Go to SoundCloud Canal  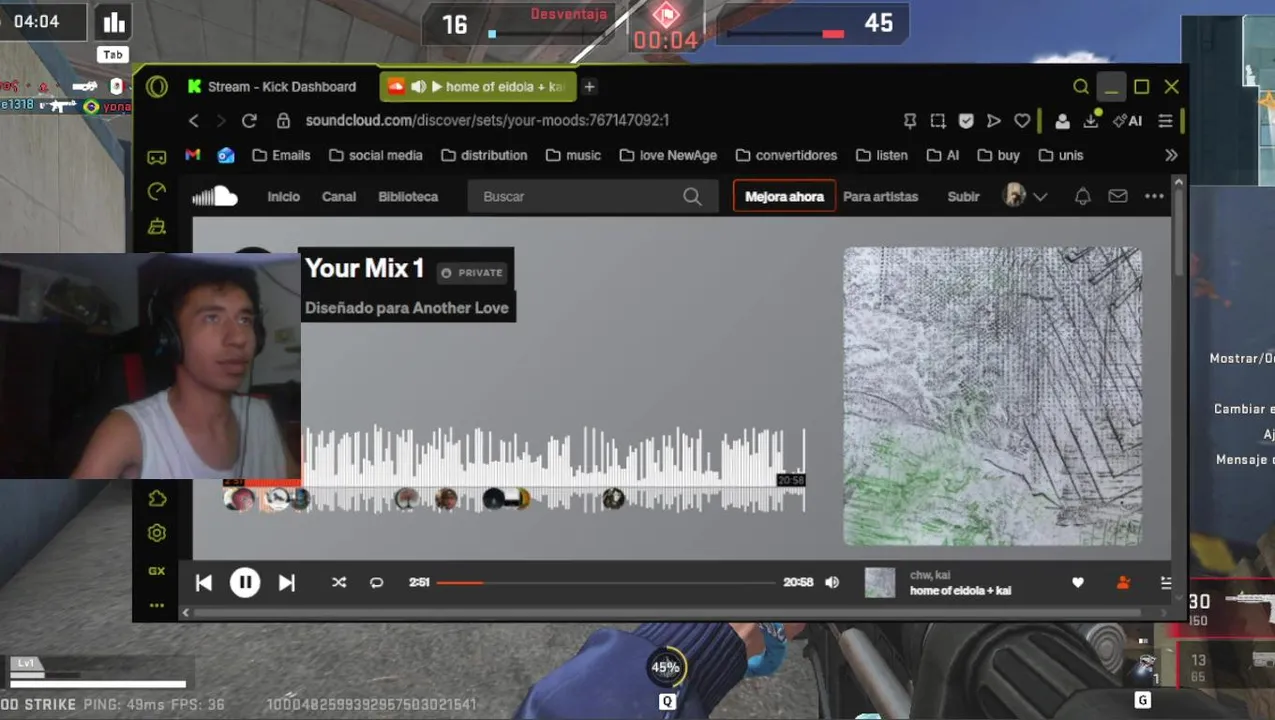(339, 196)
